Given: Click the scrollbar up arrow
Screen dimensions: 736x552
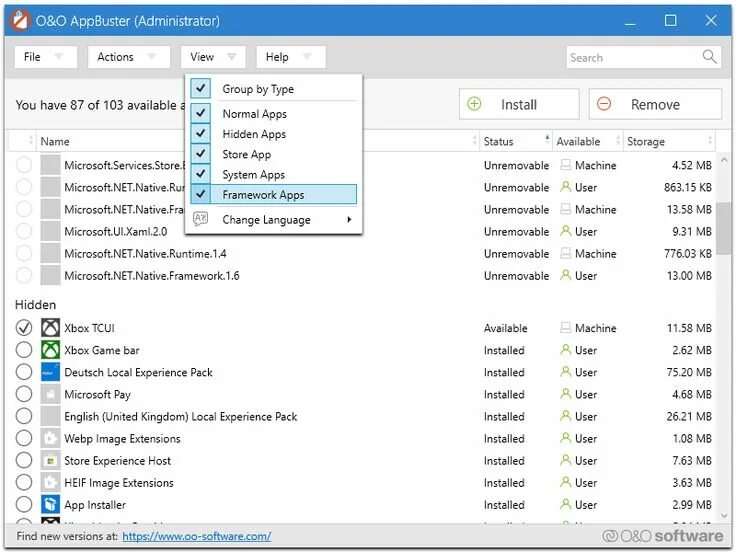Looking at the screenshot, I should pos(723,160).
